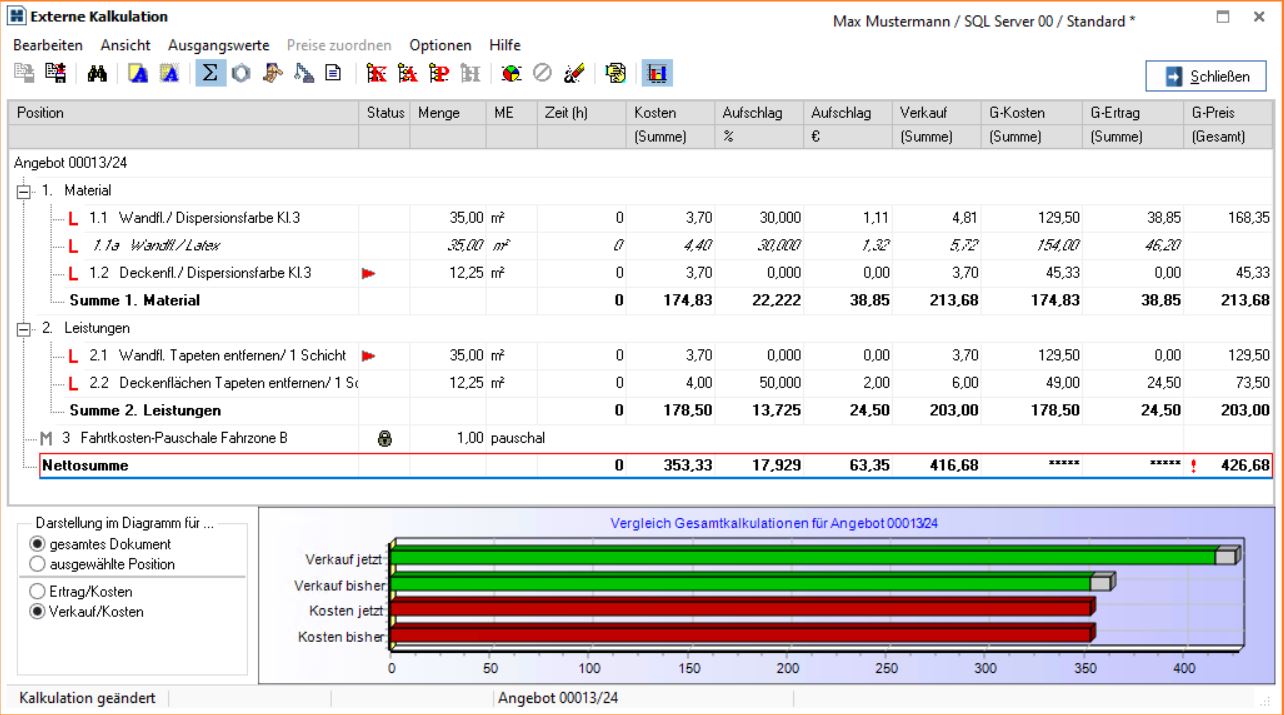This screenshot has width=1284, height=715.
Task: Click the pencil eraser toolbar icon
Action: [574, 73]
